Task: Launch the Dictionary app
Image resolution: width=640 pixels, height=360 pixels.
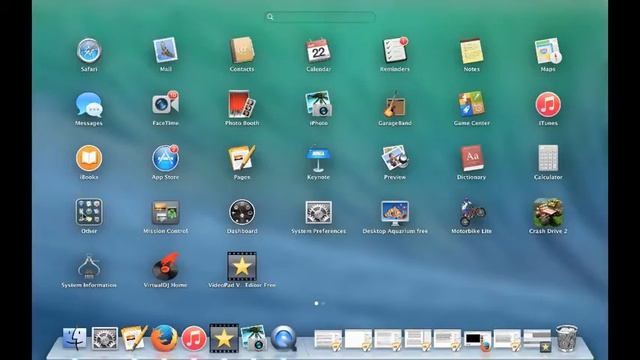Action: (x=471, y=158)
